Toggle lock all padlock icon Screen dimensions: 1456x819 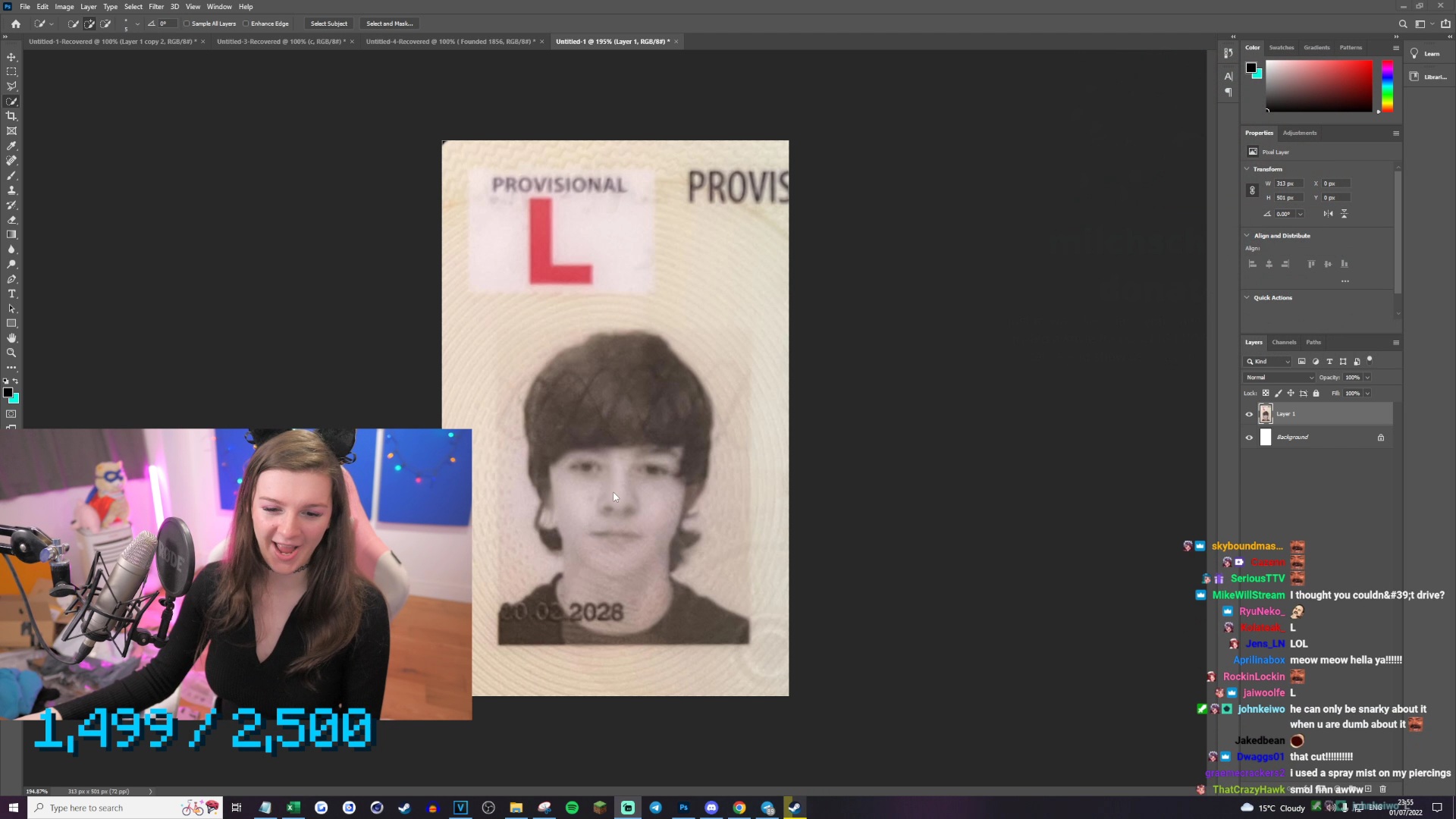tap(1316, 393)
